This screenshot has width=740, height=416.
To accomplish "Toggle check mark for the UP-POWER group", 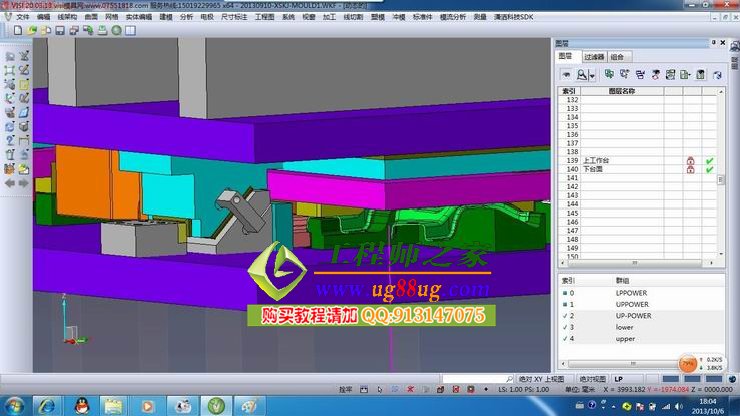I will [x=564, y=315].
